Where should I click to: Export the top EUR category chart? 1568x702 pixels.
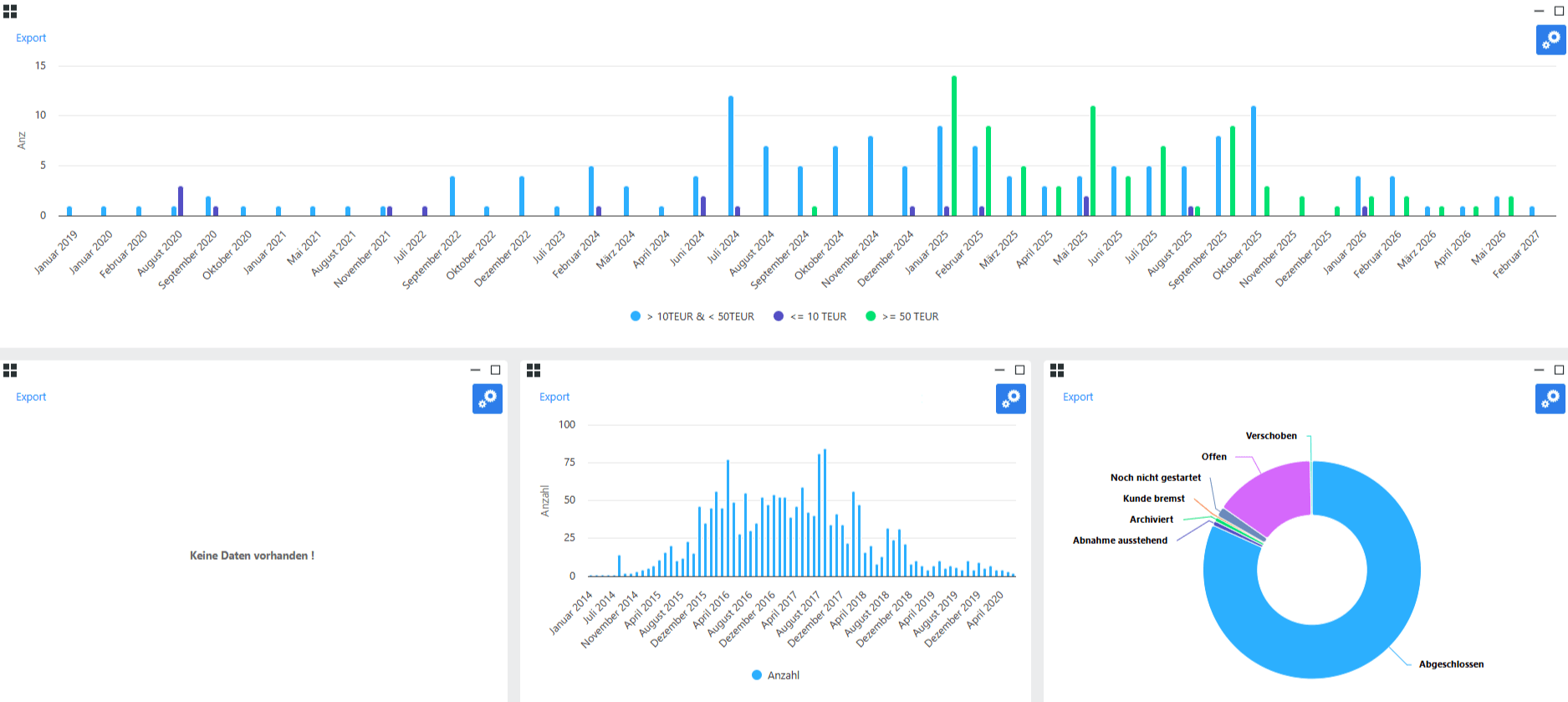click(x=31, y=38)
